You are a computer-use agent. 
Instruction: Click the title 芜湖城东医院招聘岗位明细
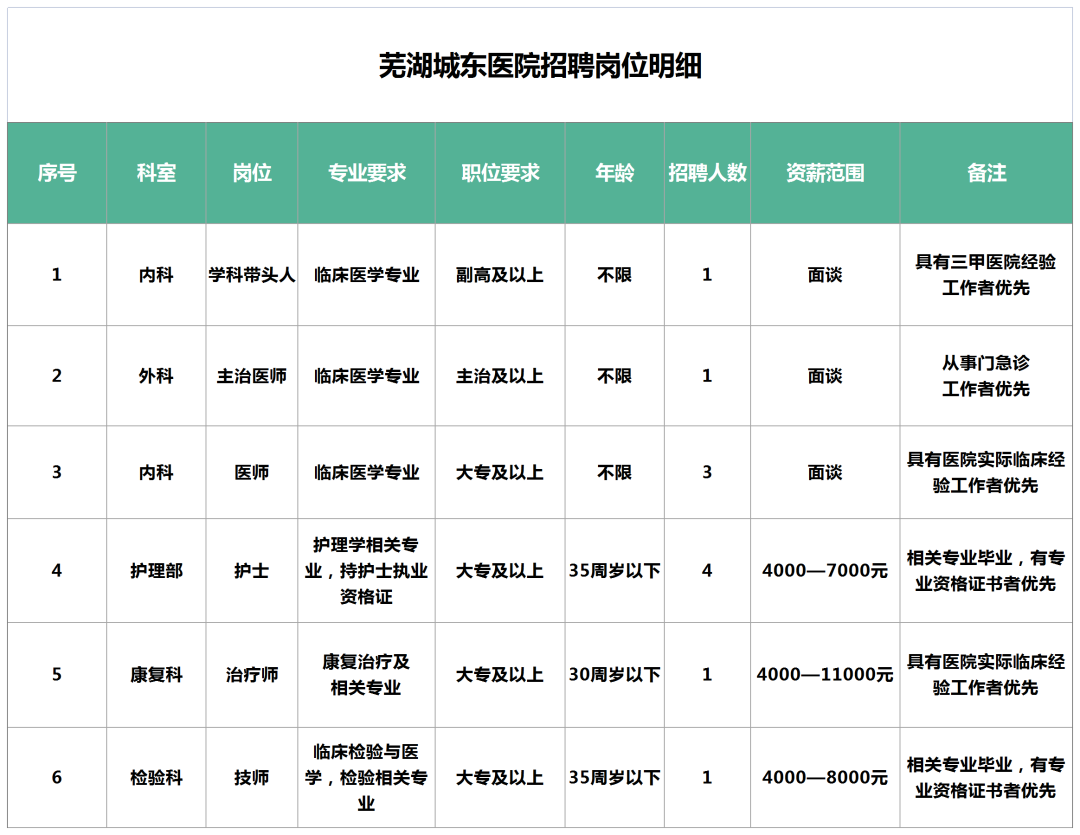coord(540,66)
